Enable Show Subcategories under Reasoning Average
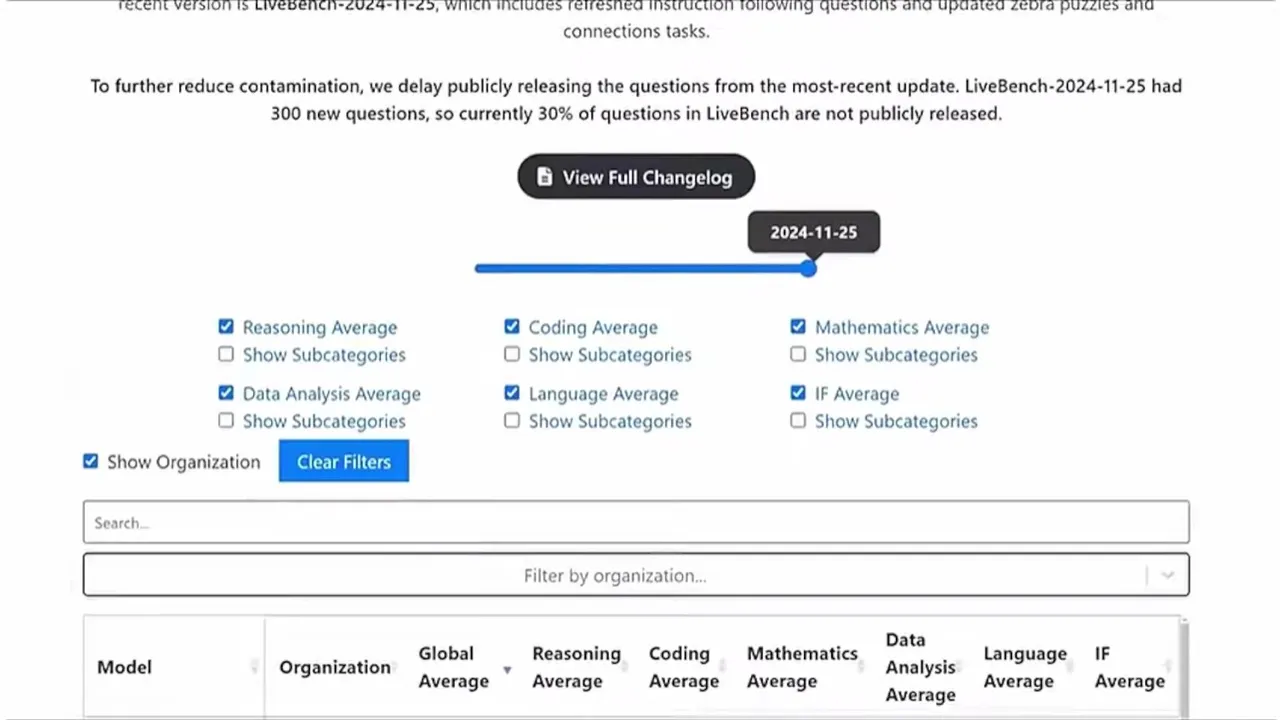 226,354
